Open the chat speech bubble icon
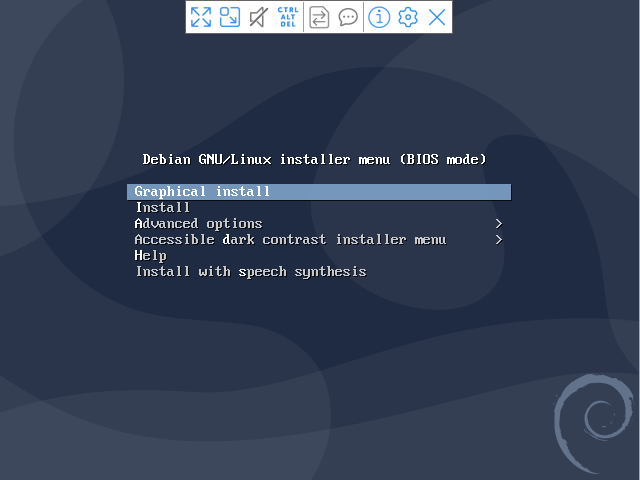 [x=348, y=17]
